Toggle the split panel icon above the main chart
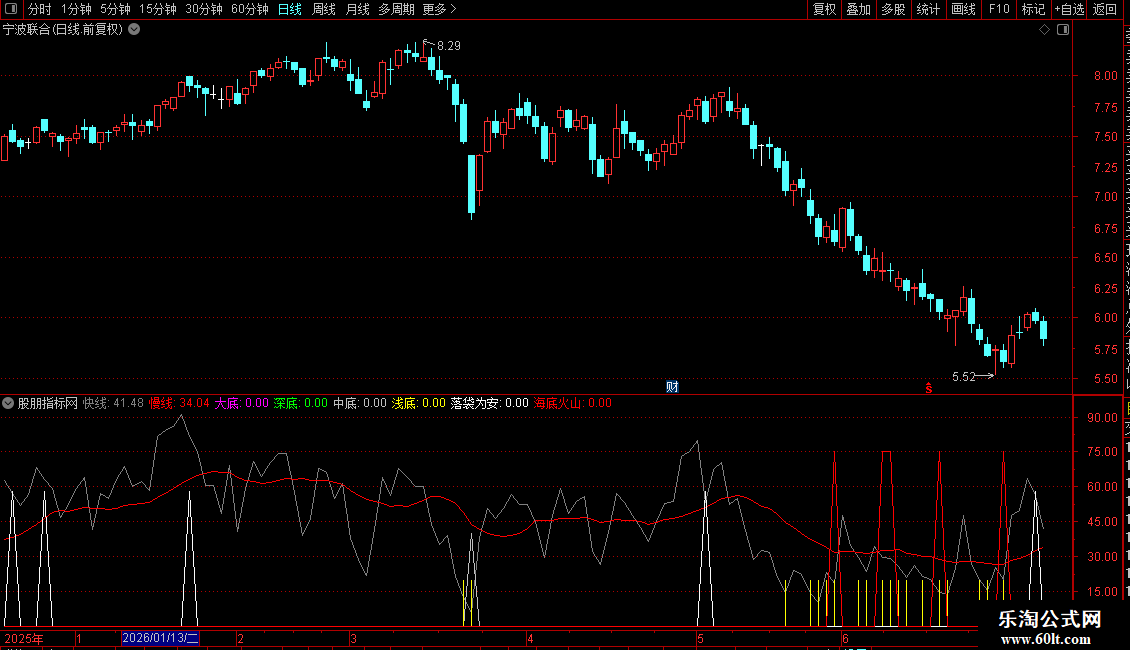This screenshot has height=650, width=1130. 1063,30
